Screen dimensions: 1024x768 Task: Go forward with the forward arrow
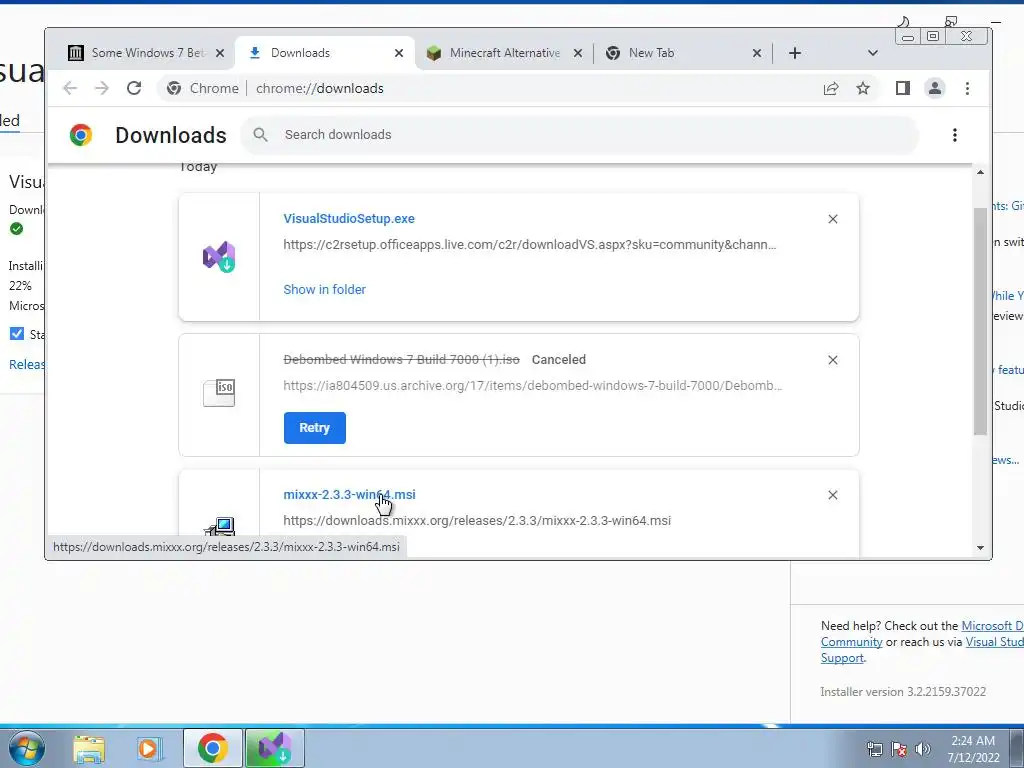point(102,88)
